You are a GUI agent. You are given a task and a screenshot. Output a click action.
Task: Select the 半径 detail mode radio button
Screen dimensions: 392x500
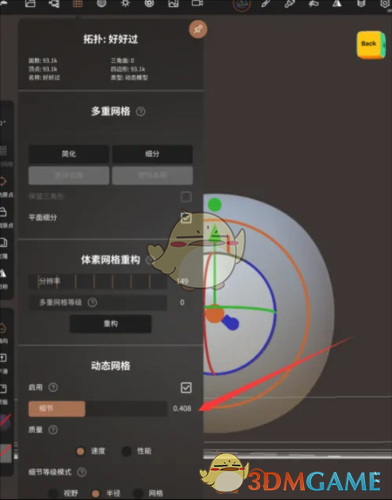click(96, 493)
